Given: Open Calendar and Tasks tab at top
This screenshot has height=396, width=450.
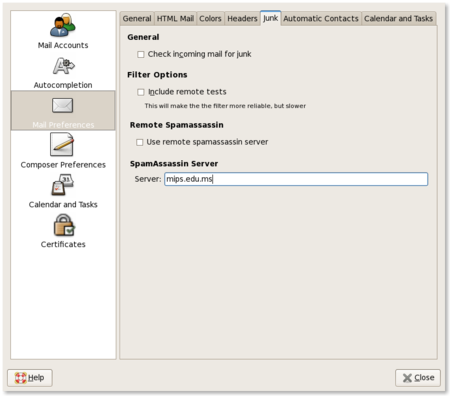Looking at the screenshot, I should point(399,19).
